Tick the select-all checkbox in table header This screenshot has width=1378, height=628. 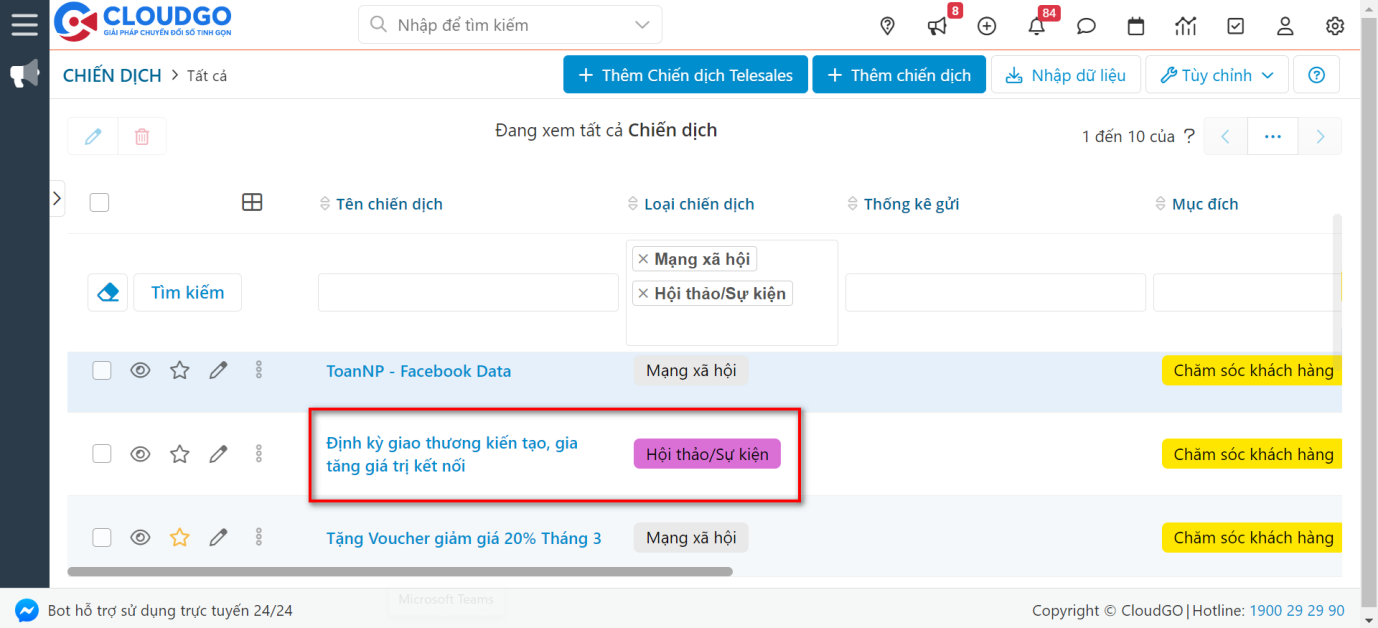click(x=99, y=202)
